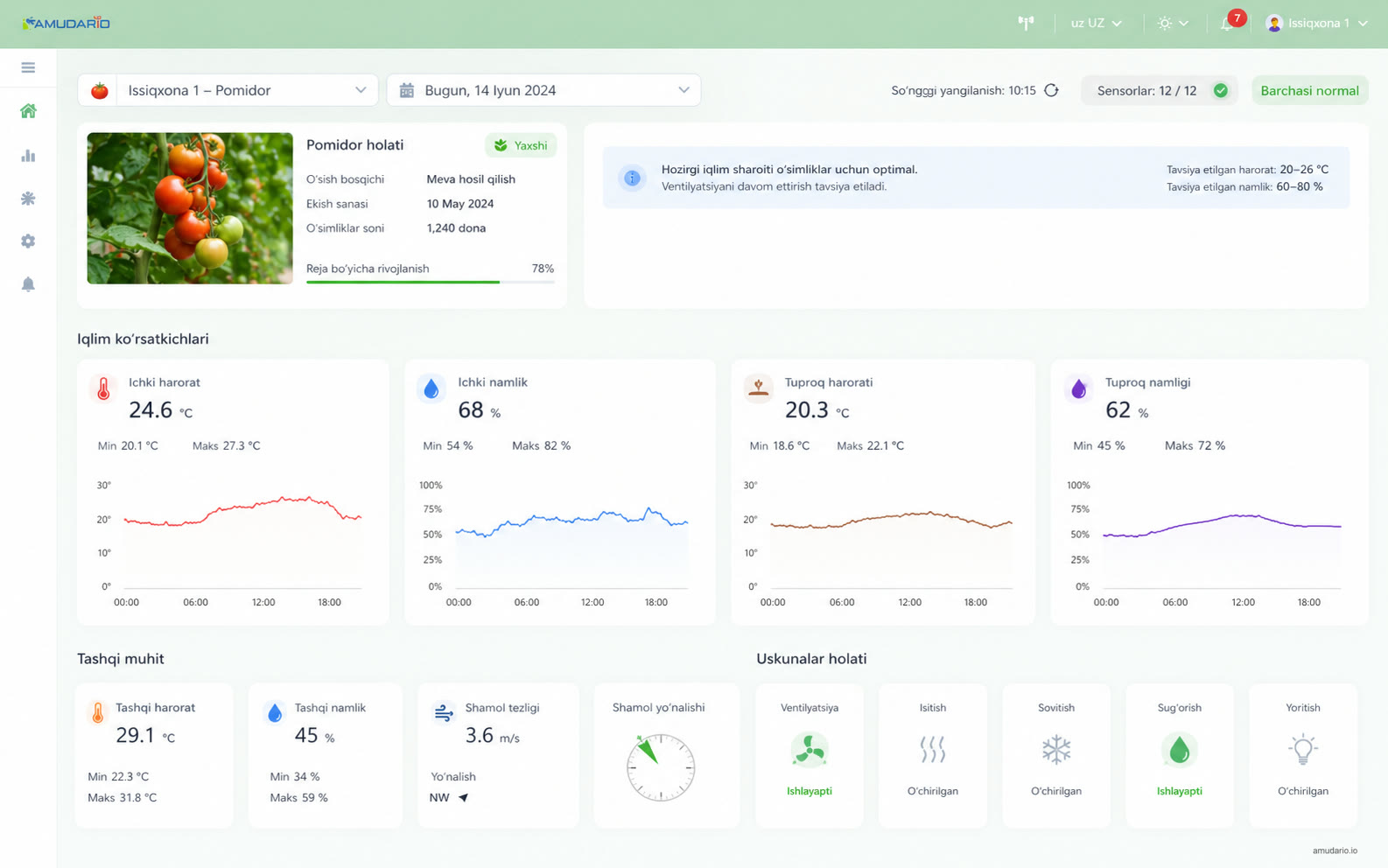The height and width of the screenshot is (868, 1388).
Task: Click the Tashqi muhit section heading
Action: click(121, 659)
